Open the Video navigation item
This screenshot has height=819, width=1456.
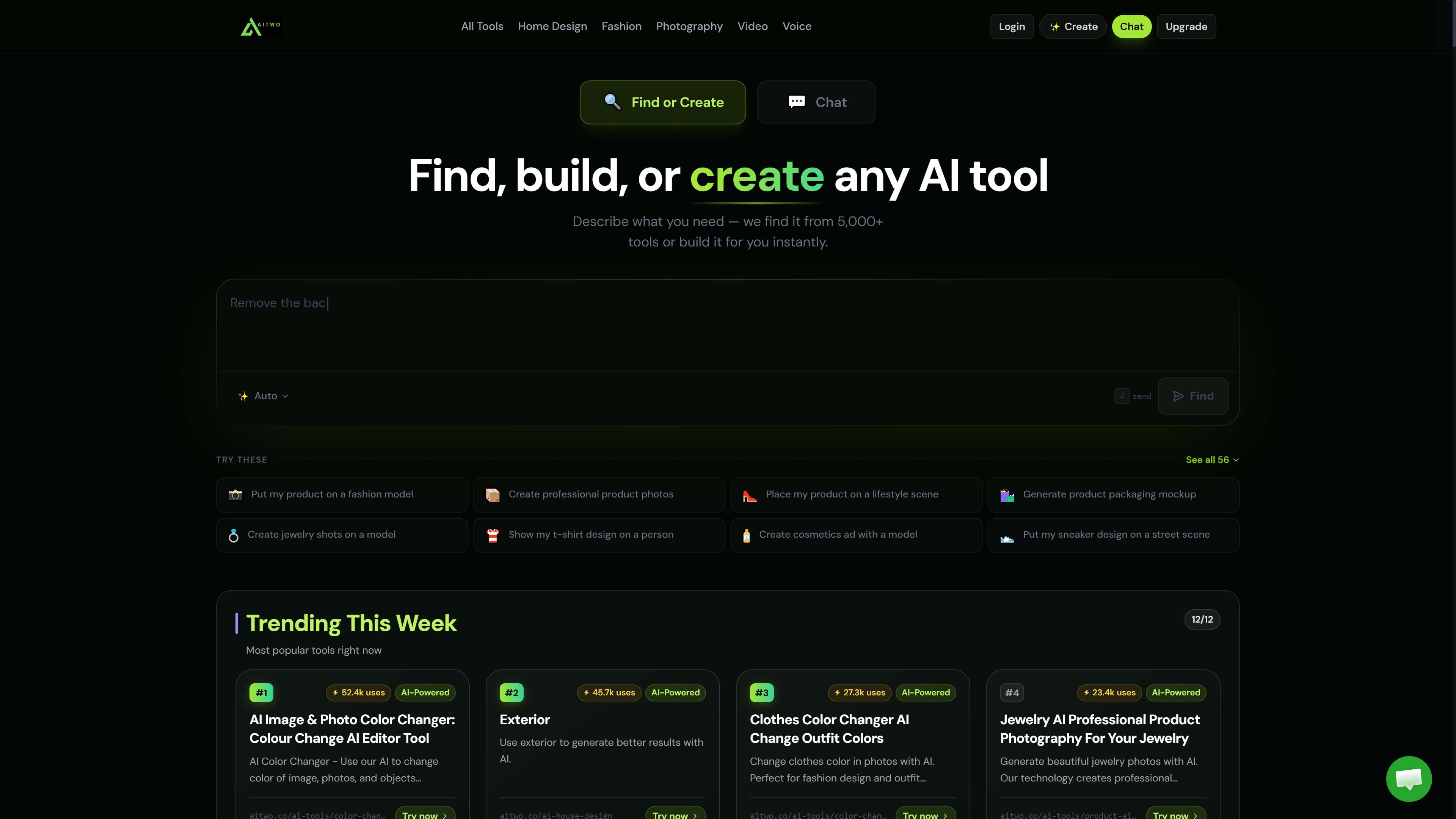[x=752, y=27]
